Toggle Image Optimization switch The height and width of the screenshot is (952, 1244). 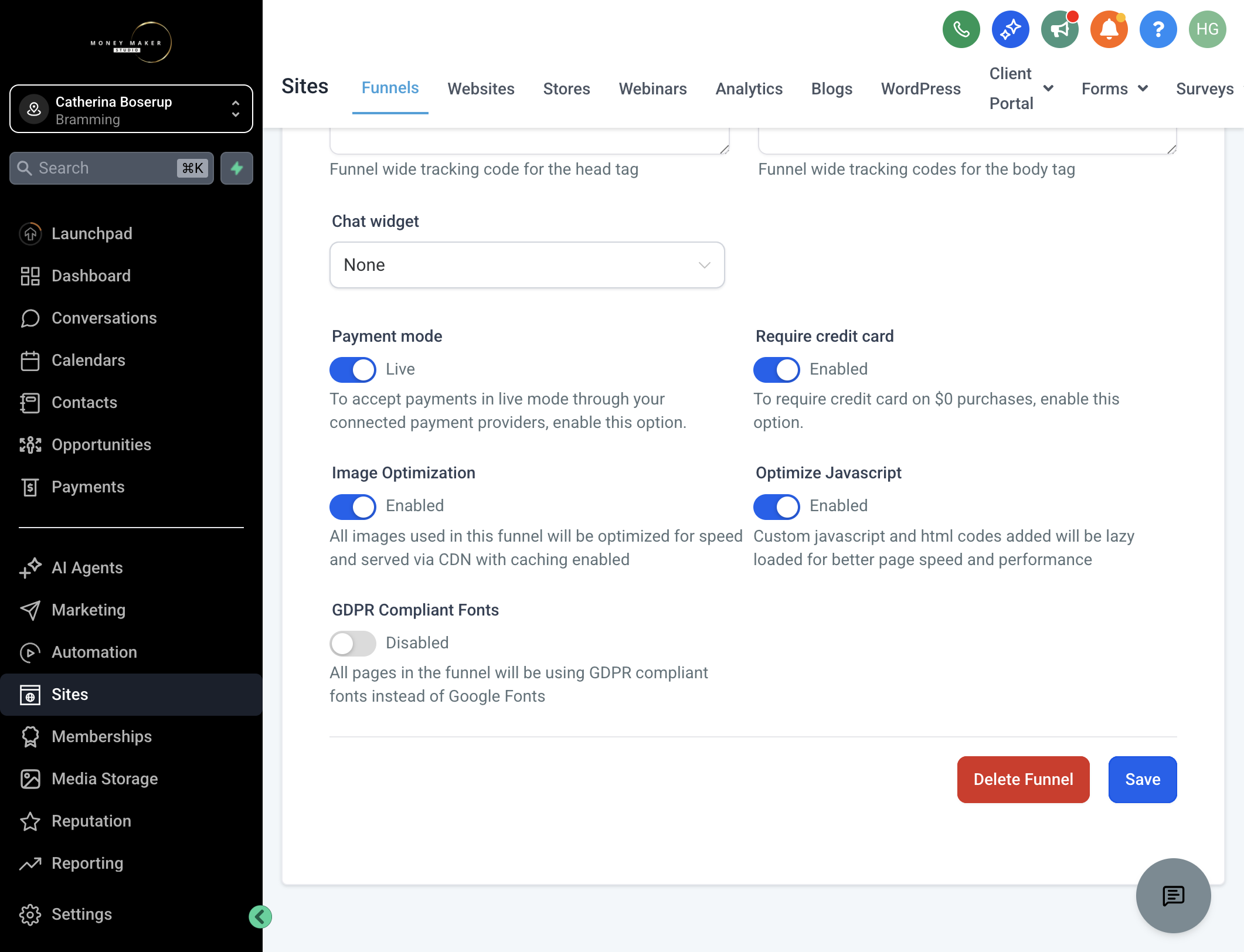[x=353, y=506]
